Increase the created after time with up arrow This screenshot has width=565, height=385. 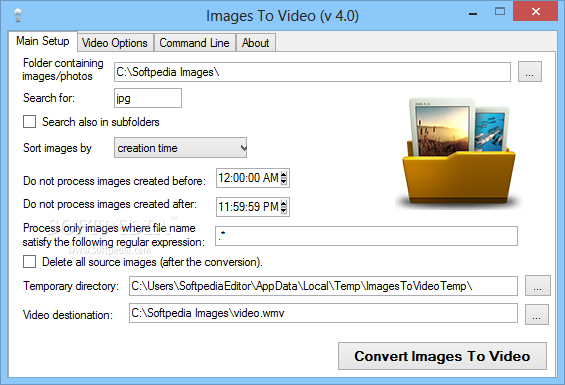click(284, 203)
